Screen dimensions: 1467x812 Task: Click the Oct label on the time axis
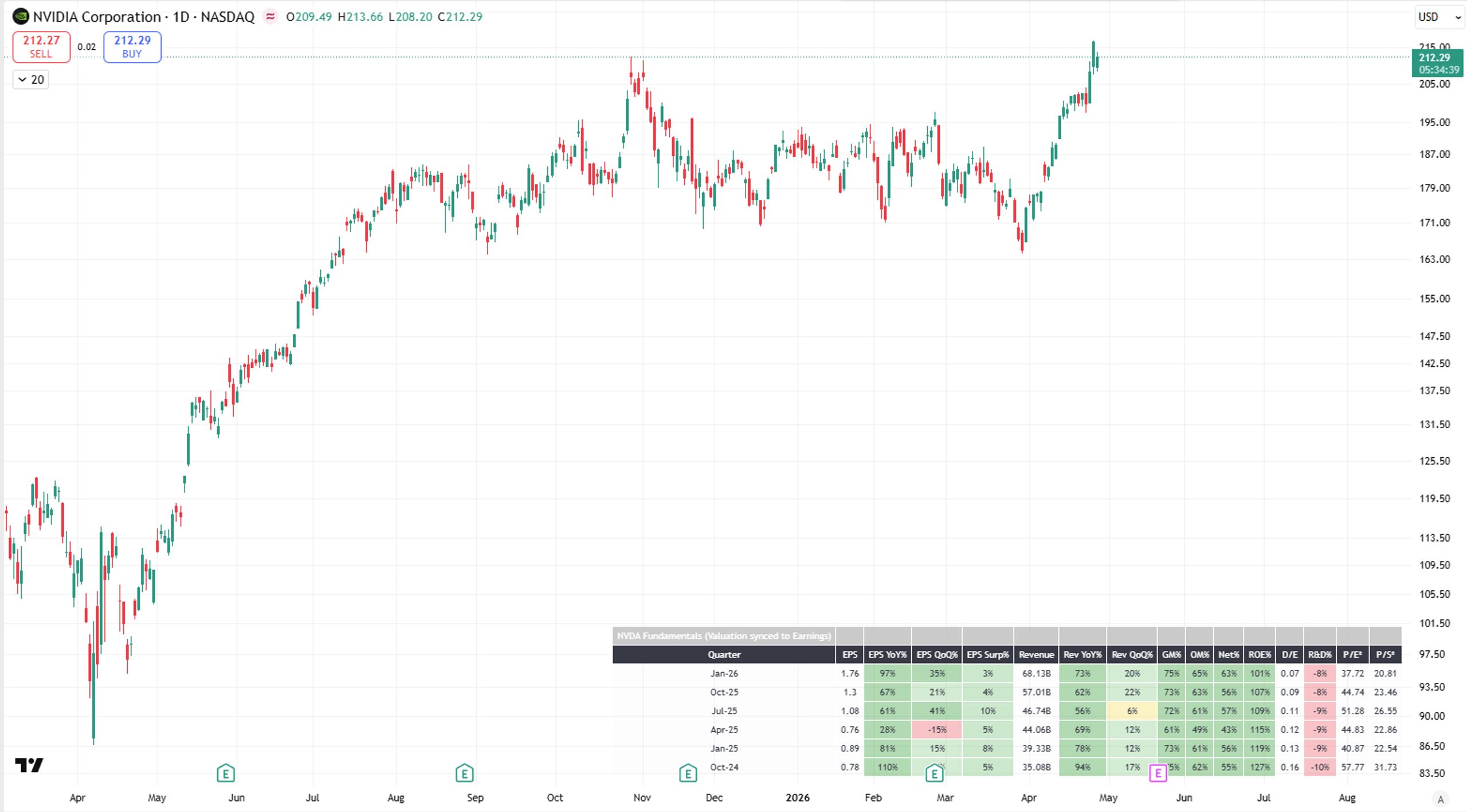click(555, 798)
